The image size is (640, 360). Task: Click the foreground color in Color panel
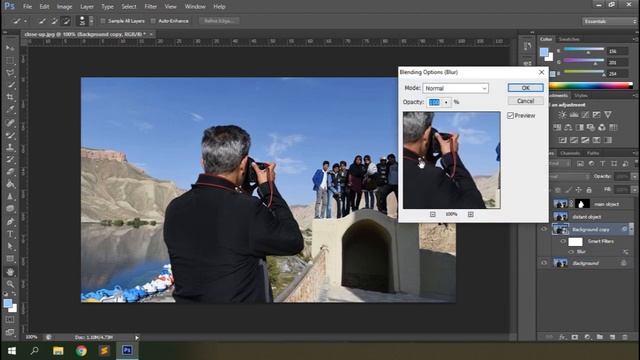click(544, 52)
